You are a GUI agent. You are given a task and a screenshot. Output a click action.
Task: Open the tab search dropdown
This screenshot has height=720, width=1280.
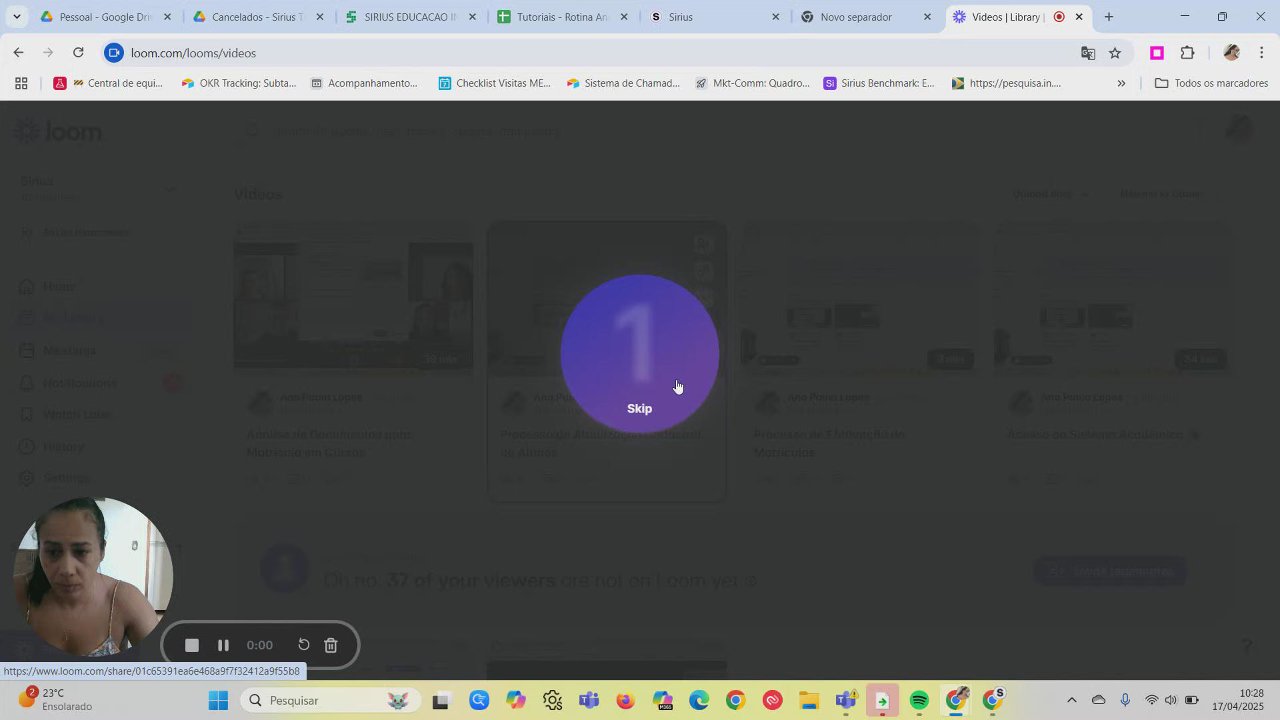[x=16, y=17]
